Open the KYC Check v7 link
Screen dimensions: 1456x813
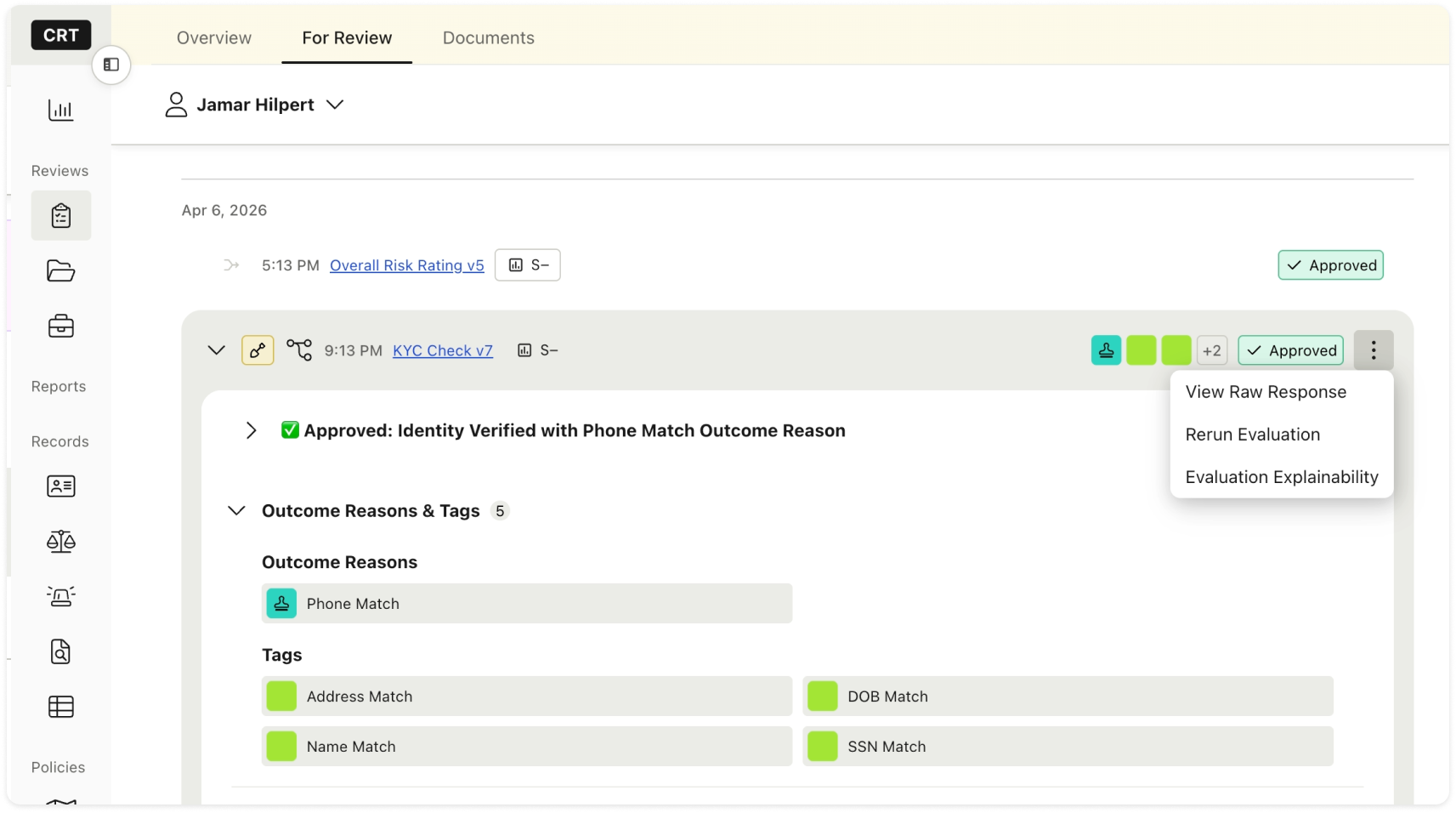coord(443,350)
